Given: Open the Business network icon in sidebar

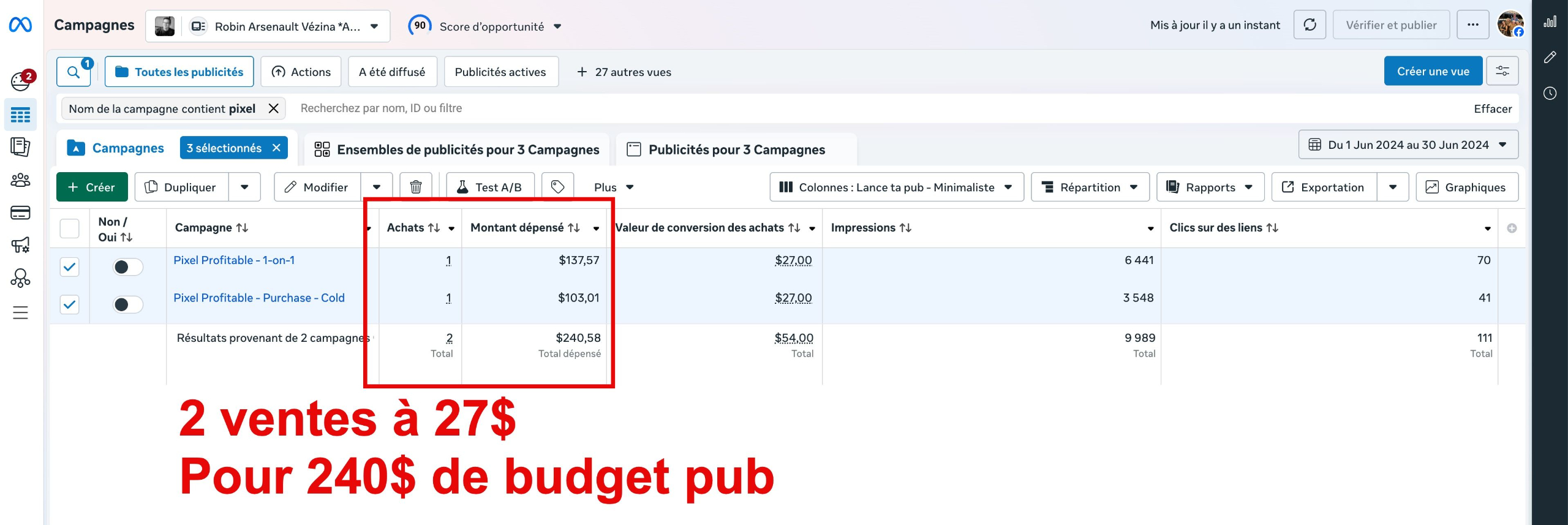Looking at the screenshot, I should pyautogui.click(x=20, y=279).
